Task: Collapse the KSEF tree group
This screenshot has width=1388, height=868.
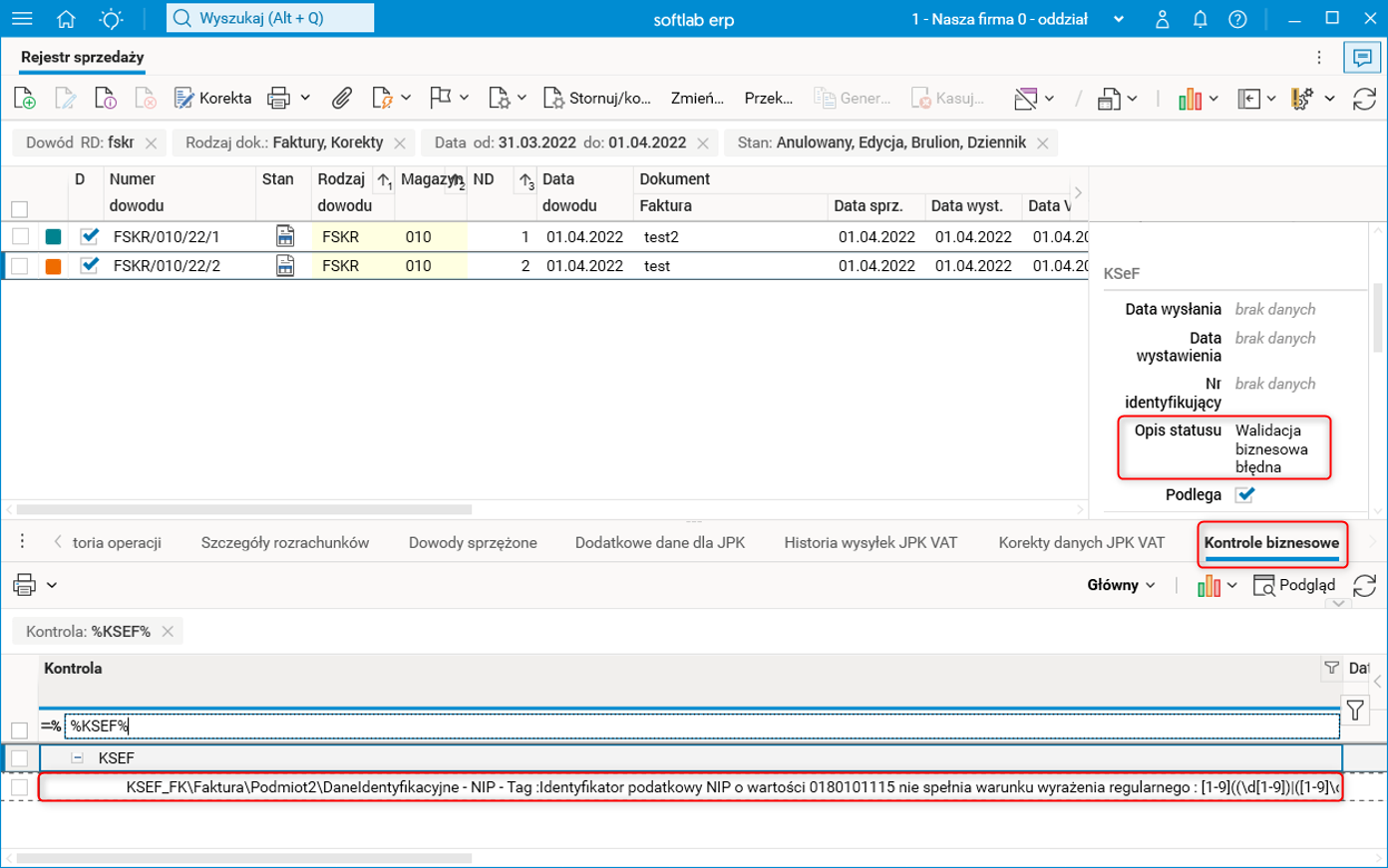Action: click(x=77, y=757)
